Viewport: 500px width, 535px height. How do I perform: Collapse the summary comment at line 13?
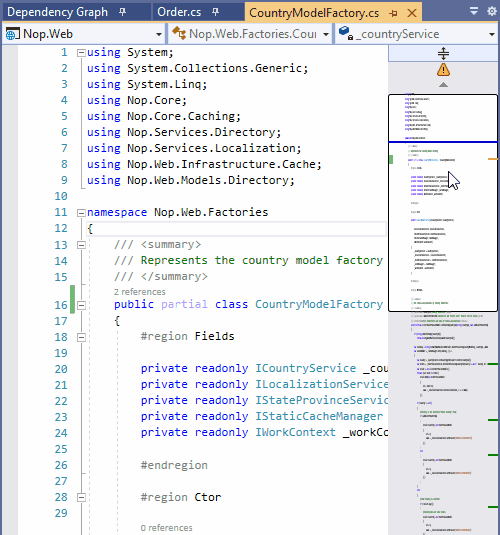[81, 245]
